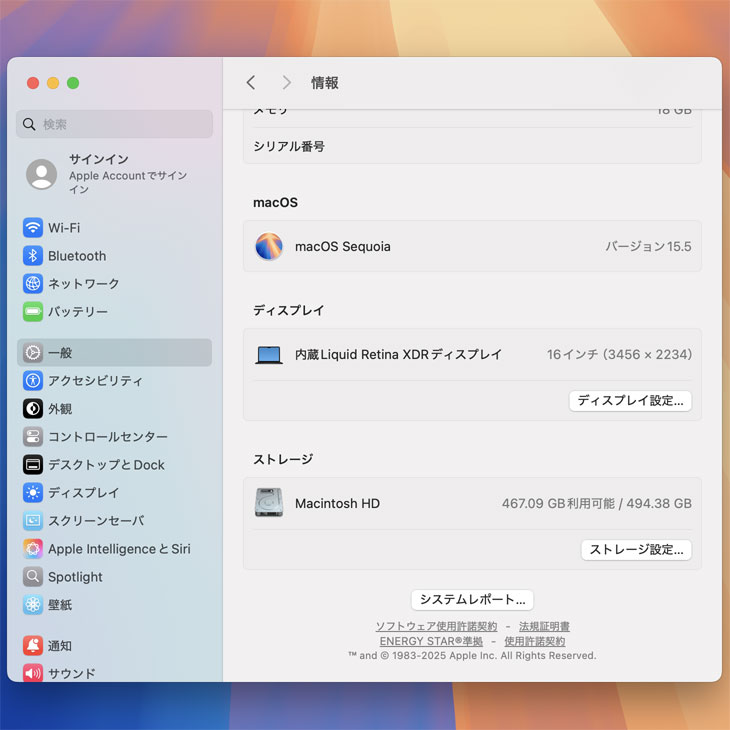730x730 pixels.
Task: Click the 情報 page title
Action: pyautogui.click(x=324, y=83)
